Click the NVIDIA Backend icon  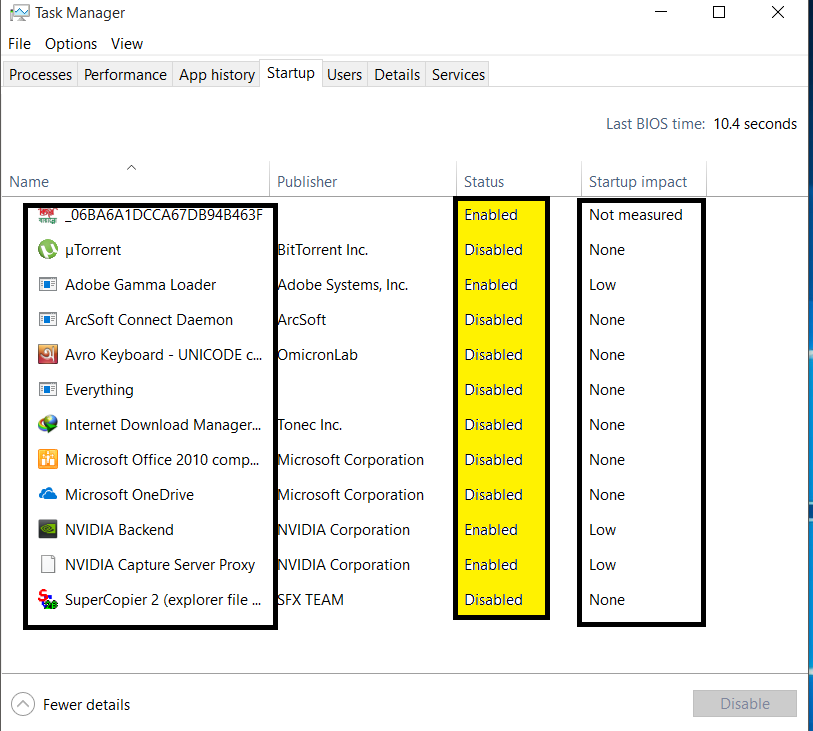tap(48, 529)
